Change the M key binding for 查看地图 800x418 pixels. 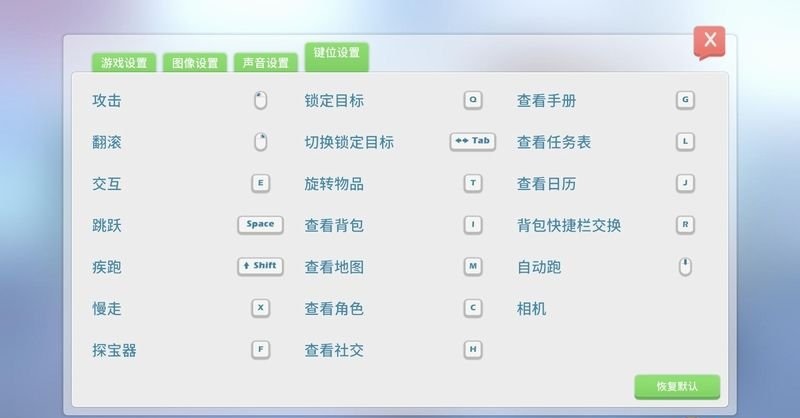[473, 266]
